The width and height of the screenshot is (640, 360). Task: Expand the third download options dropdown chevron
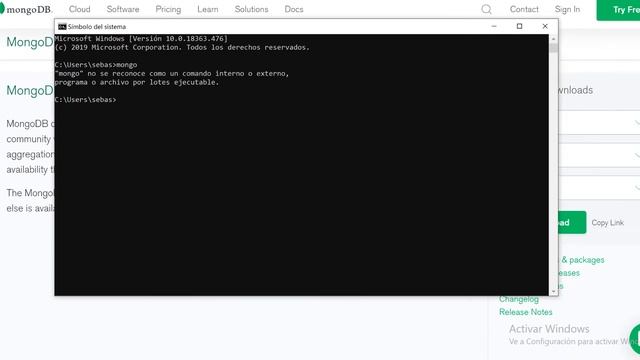(x=637, y=188)
